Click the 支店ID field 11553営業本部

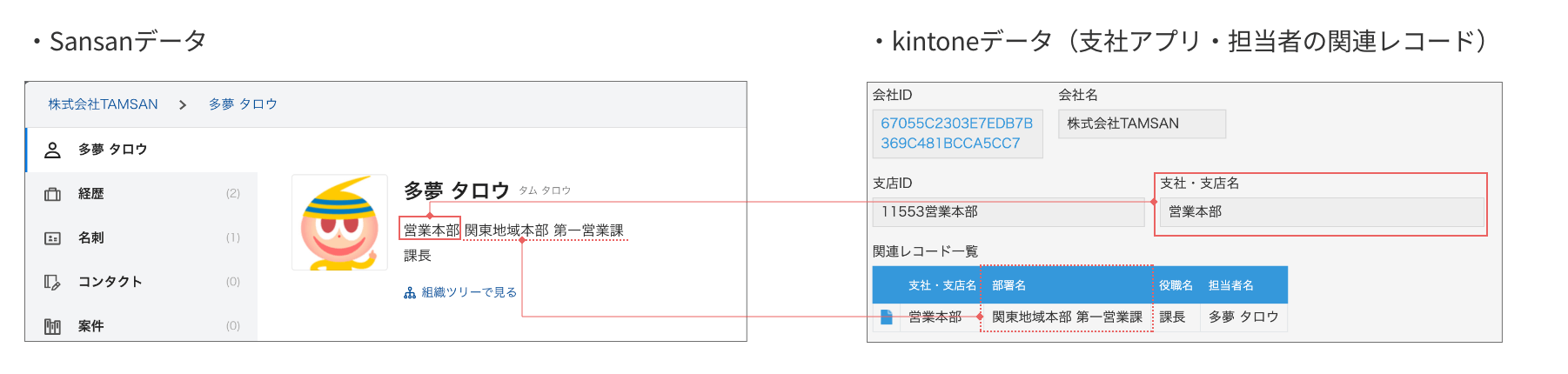1008,212
